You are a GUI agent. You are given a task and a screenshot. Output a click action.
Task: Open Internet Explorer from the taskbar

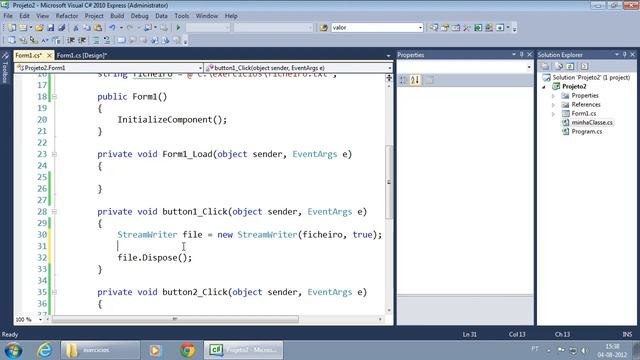(x=44, y=350)
